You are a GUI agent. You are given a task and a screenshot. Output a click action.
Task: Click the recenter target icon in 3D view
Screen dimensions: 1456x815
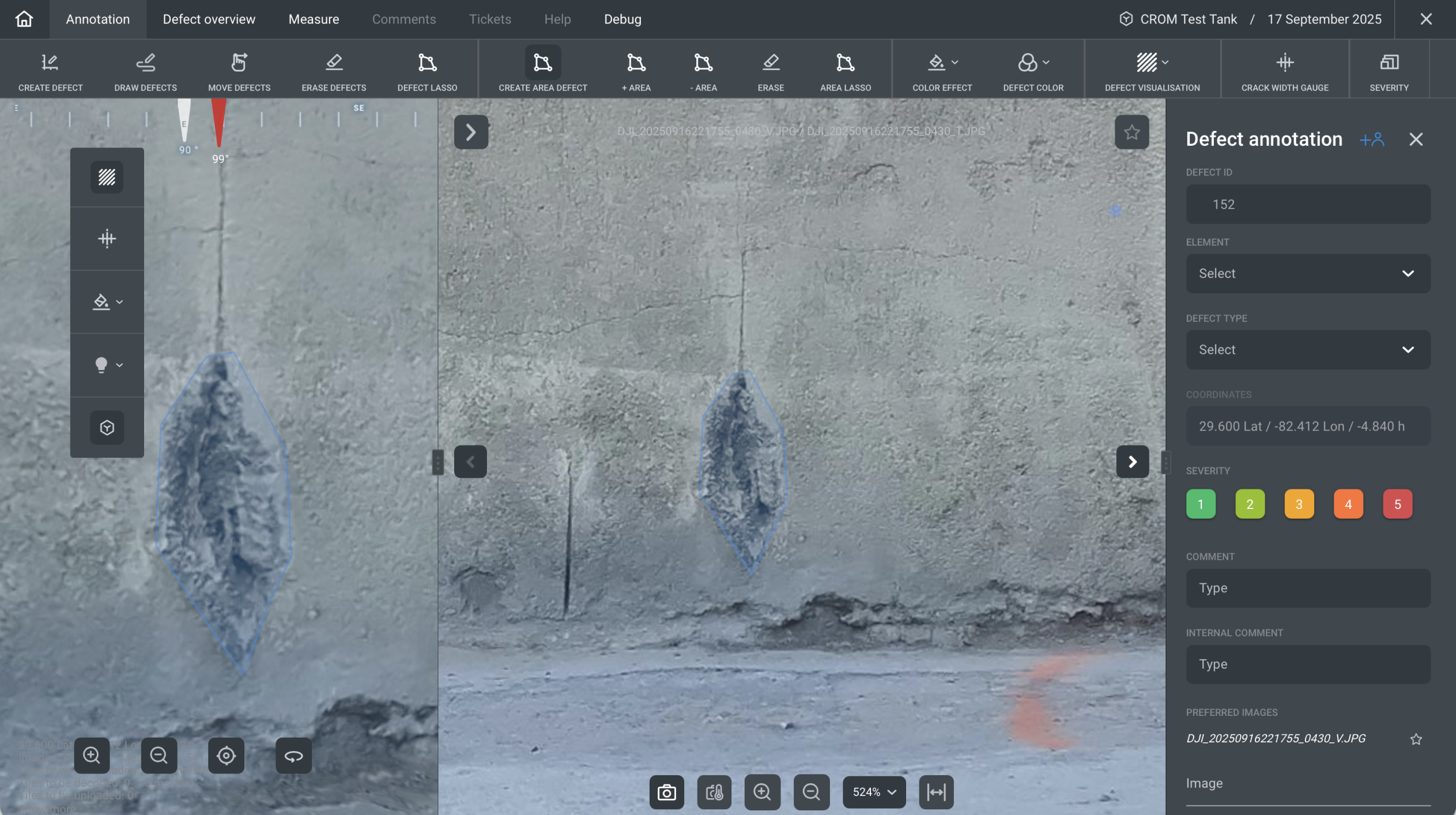tap(226, 755)
